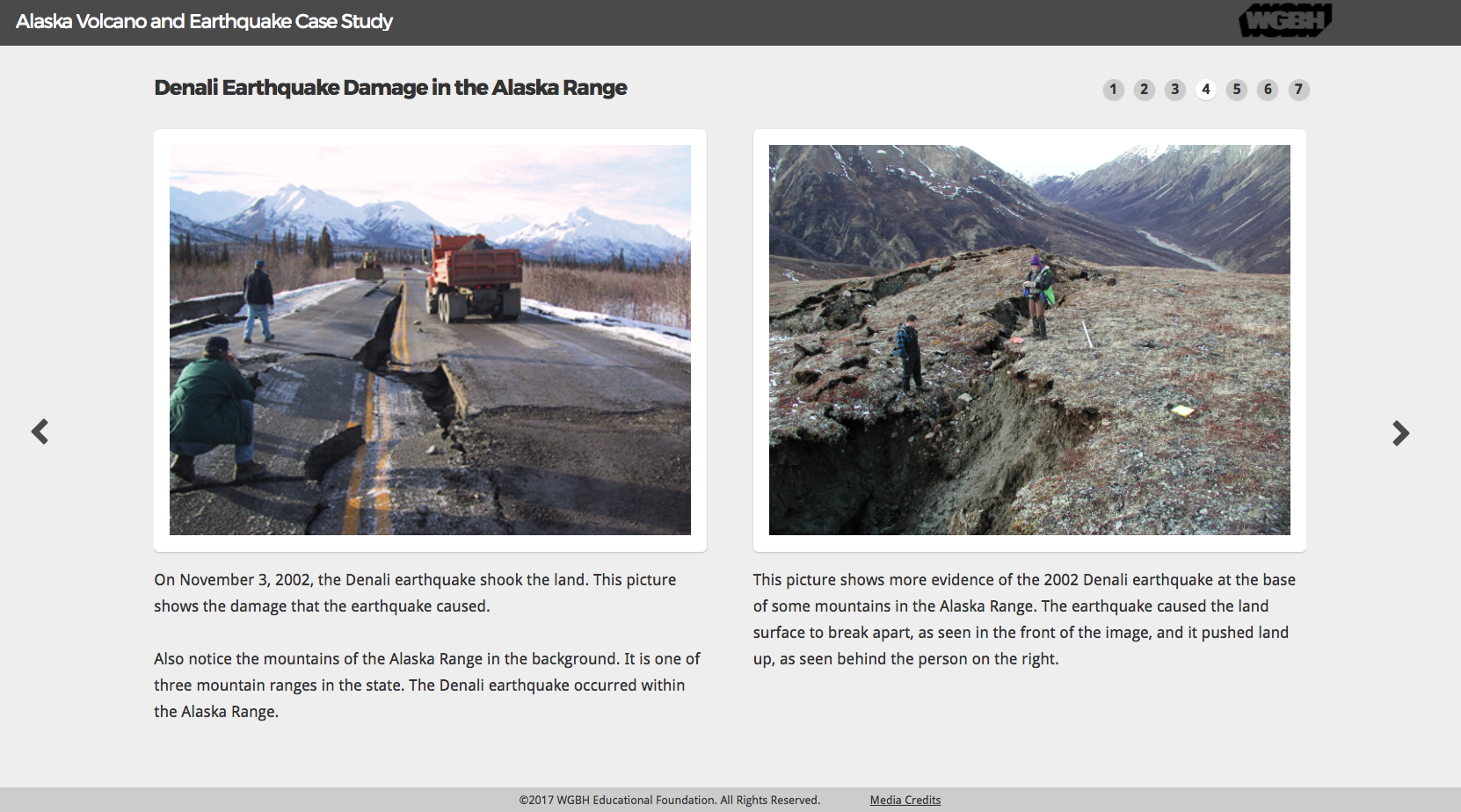The image size is (1461, 812).
Task: Click the WGBH logo in header
Action: [x=1285, y=20]
